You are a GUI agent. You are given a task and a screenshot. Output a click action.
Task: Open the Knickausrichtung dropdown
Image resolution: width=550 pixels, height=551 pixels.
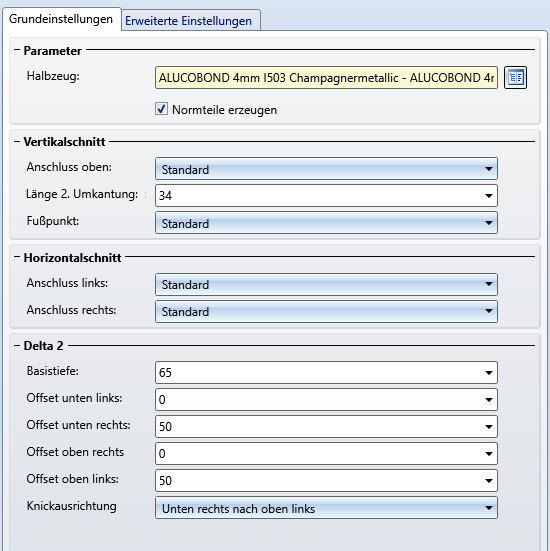(x=326, y=508)
